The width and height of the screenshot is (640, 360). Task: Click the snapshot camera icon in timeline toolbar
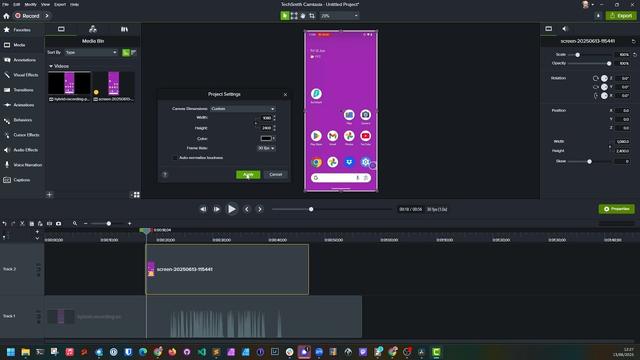pyautogui.click(x=58, y=224)
